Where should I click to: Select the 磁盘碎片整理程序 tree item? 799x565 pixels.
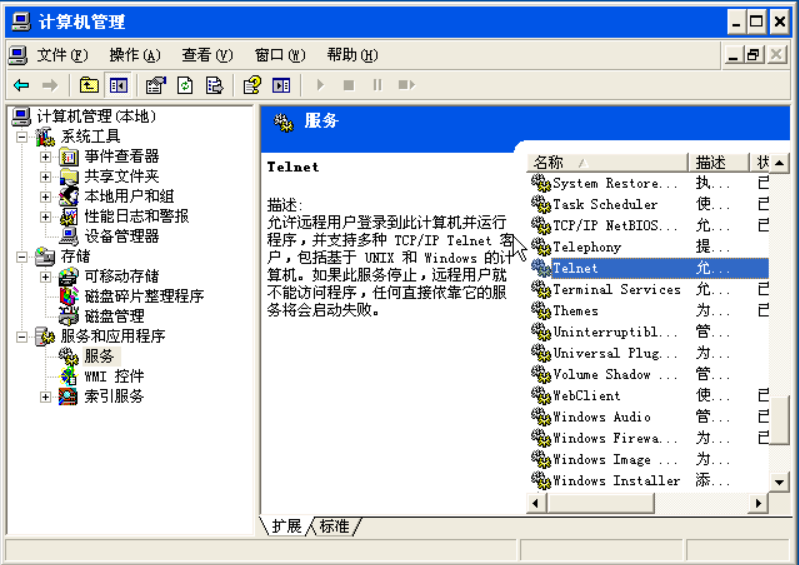click(x=144, y=297)
